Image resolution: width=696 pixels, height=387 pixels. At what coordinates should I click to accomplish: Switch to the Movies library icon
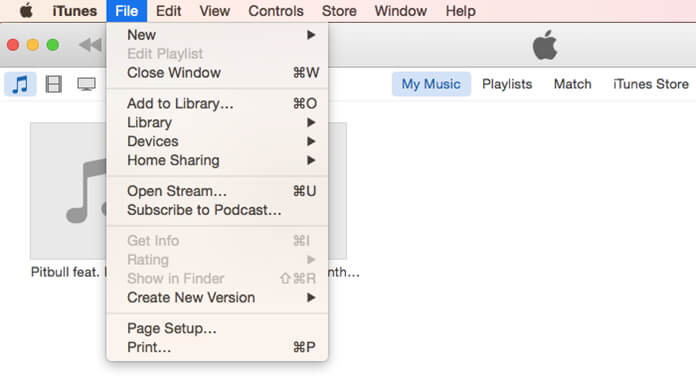pyautogui.click(x=53, y=84)
